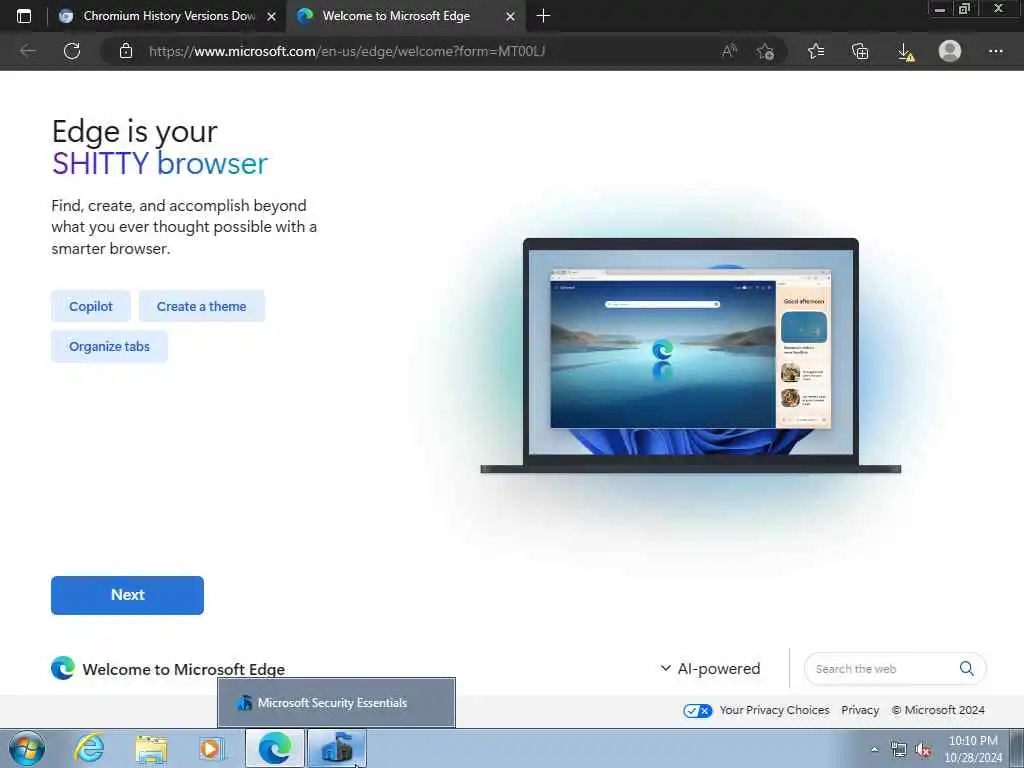Open the profile avatar menu

click(950, 51)
